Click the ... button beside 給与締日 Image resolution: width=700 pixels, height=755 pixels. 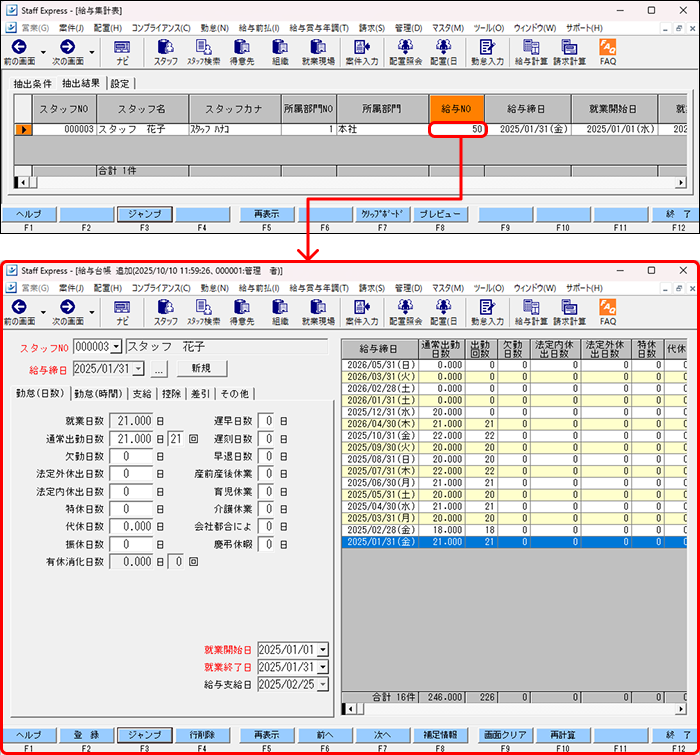159,369
